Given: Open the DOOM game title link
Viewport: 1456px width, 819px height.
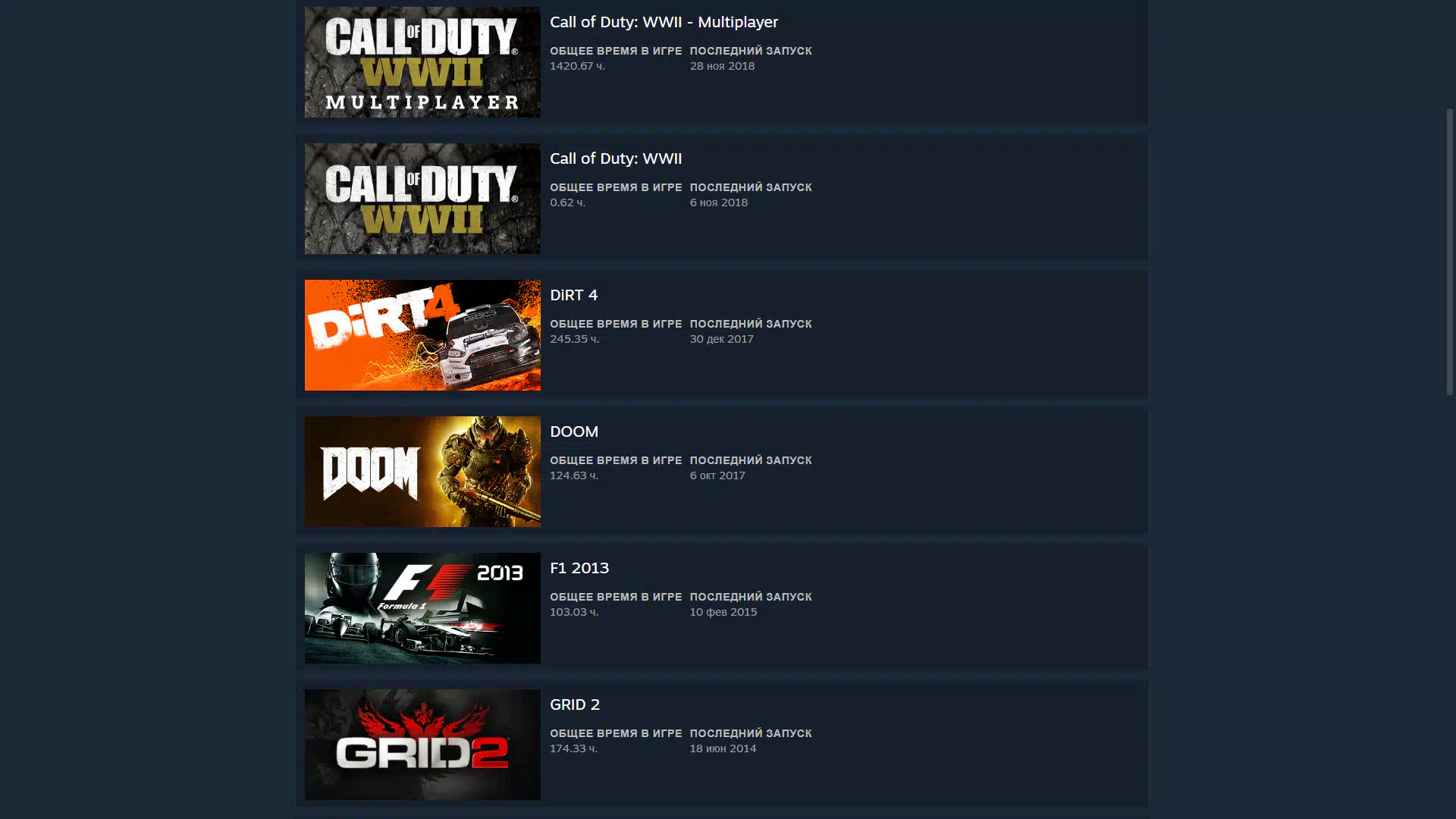Looking at the screenshot, I should pyautogui.click(x=574, y=431).
